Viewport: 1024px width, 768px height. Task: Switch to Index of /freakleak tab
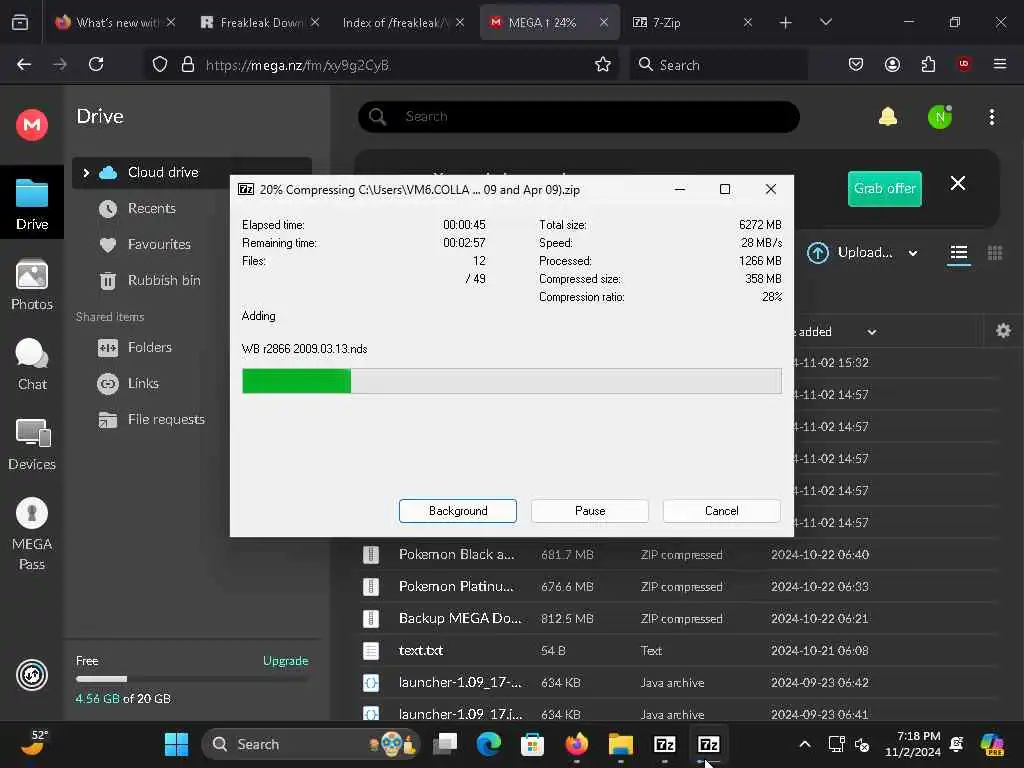pyautogui.click(x=404, y=22)
